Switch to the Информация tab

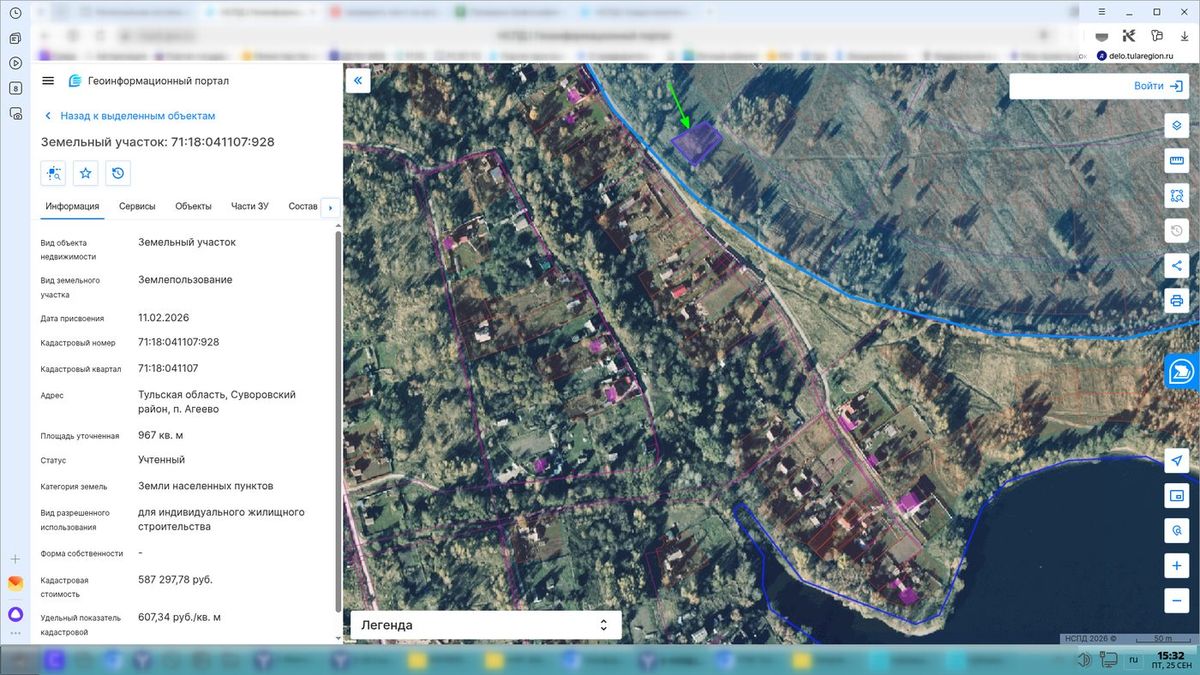(x=72, y=206)
